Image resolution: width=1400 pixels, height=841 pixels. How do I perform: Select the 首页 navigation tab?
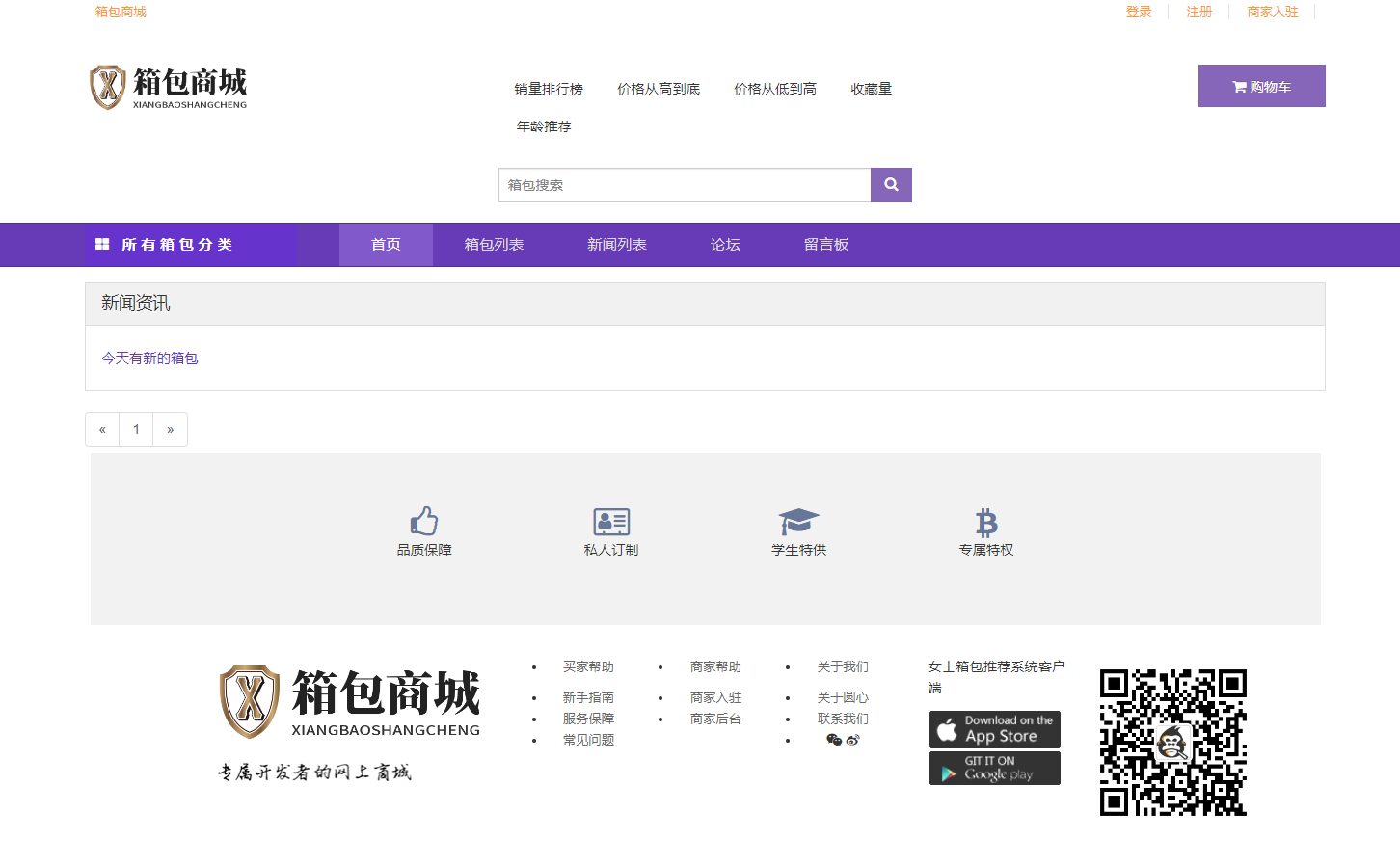click(x=386, y=245)
